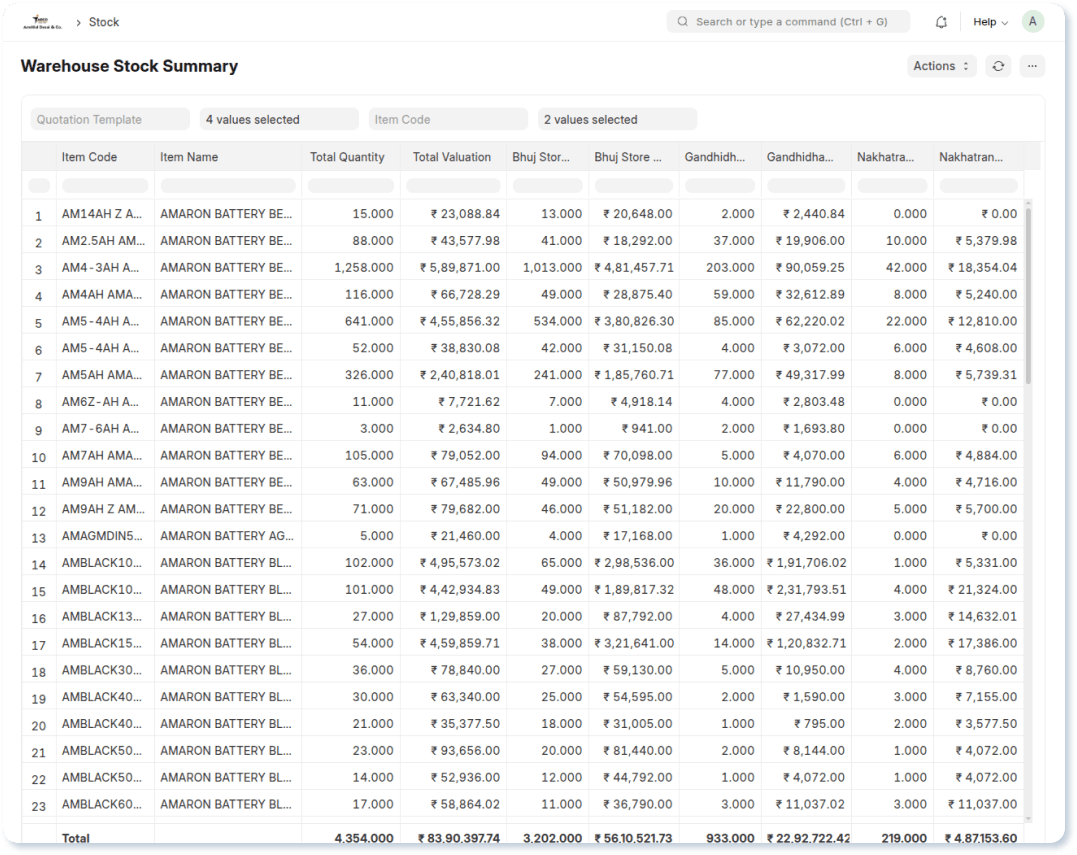The height and width of the screenshot is (855, 1077).
Task: Refresh the report with the reload icon
Action: tap(997, 66)
